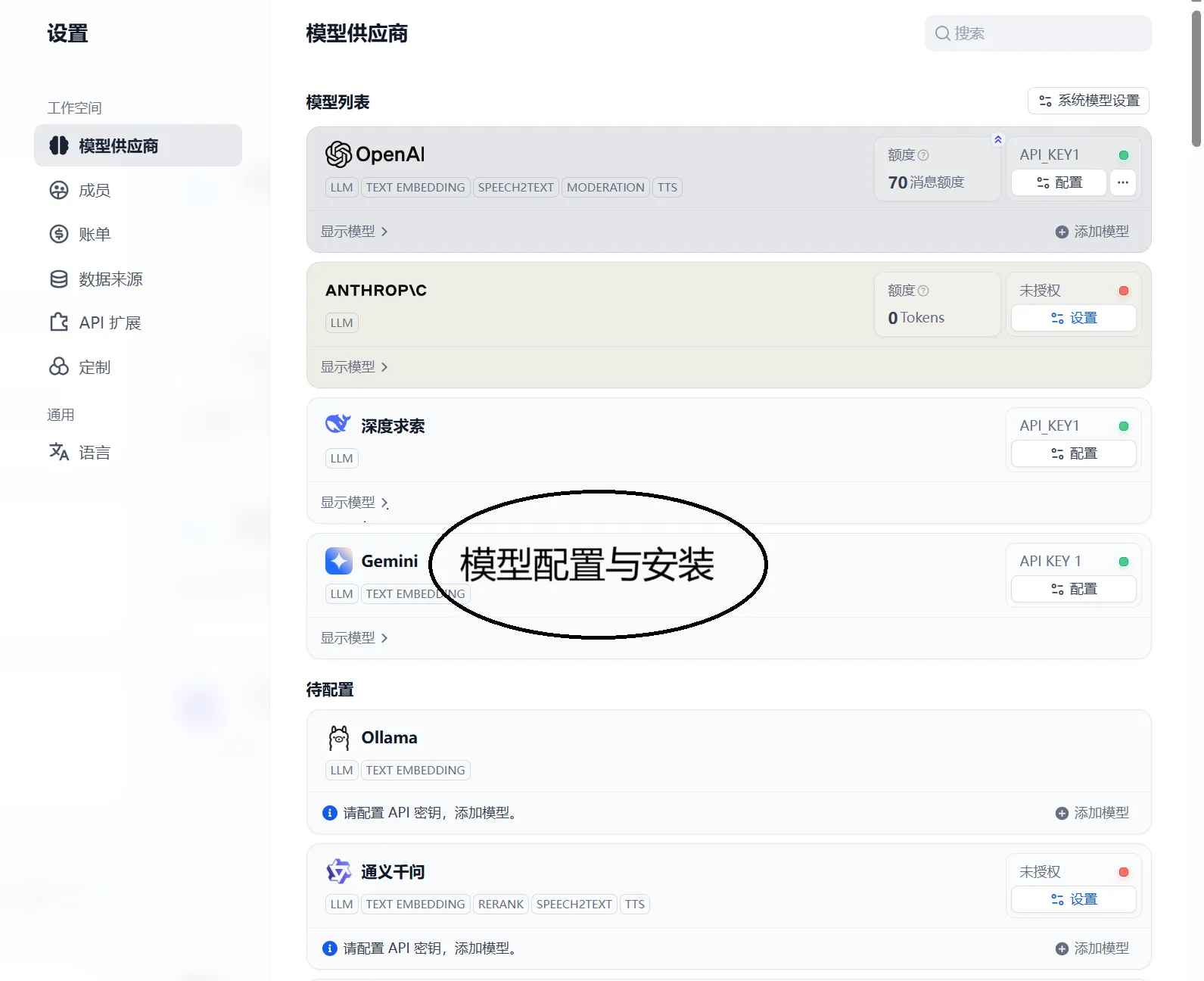Click the OpenAI logo

(x=375, y=154)
